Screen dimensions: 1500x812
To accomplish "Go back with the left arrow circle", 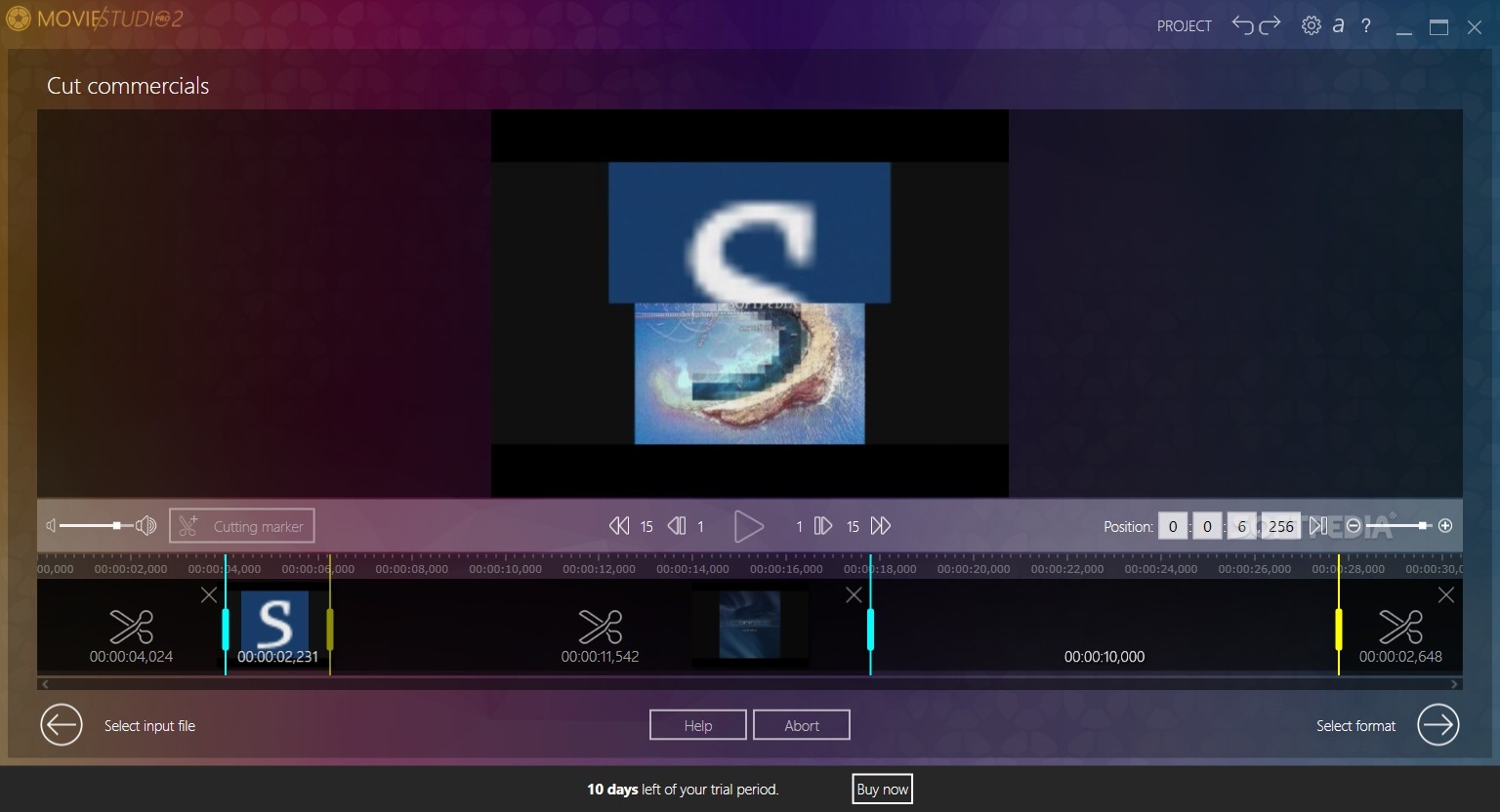I will pyautogui.click(x=62, y=725).
